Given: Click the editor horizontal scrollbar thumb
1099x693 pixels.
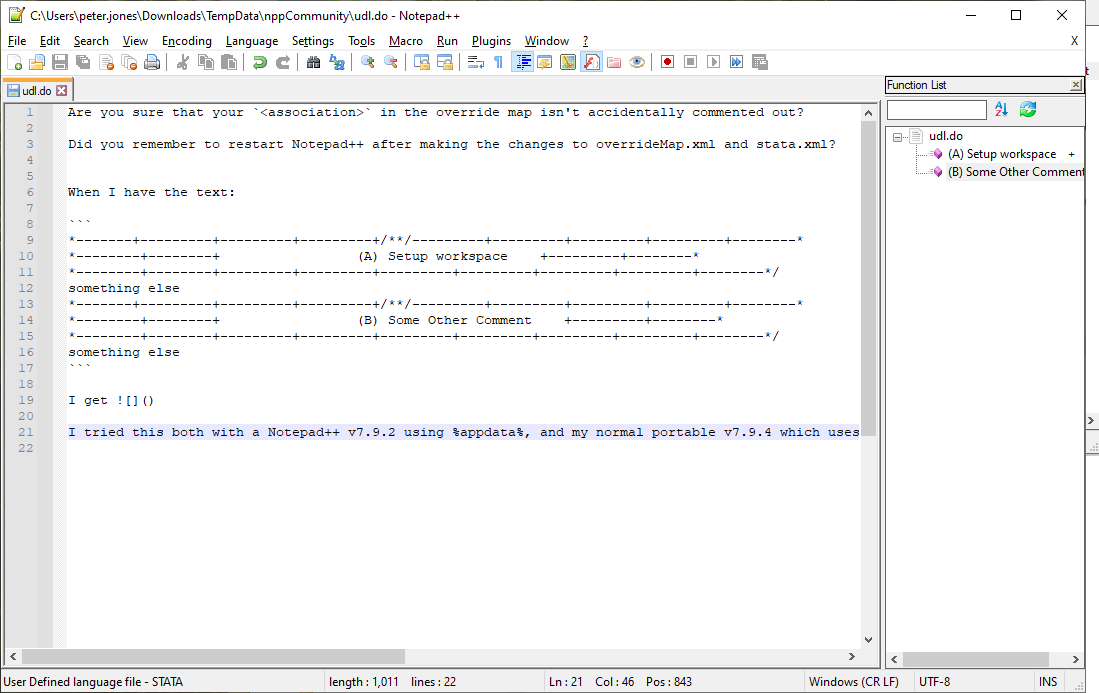Looking at the screenshot, I should pos(213,657).
